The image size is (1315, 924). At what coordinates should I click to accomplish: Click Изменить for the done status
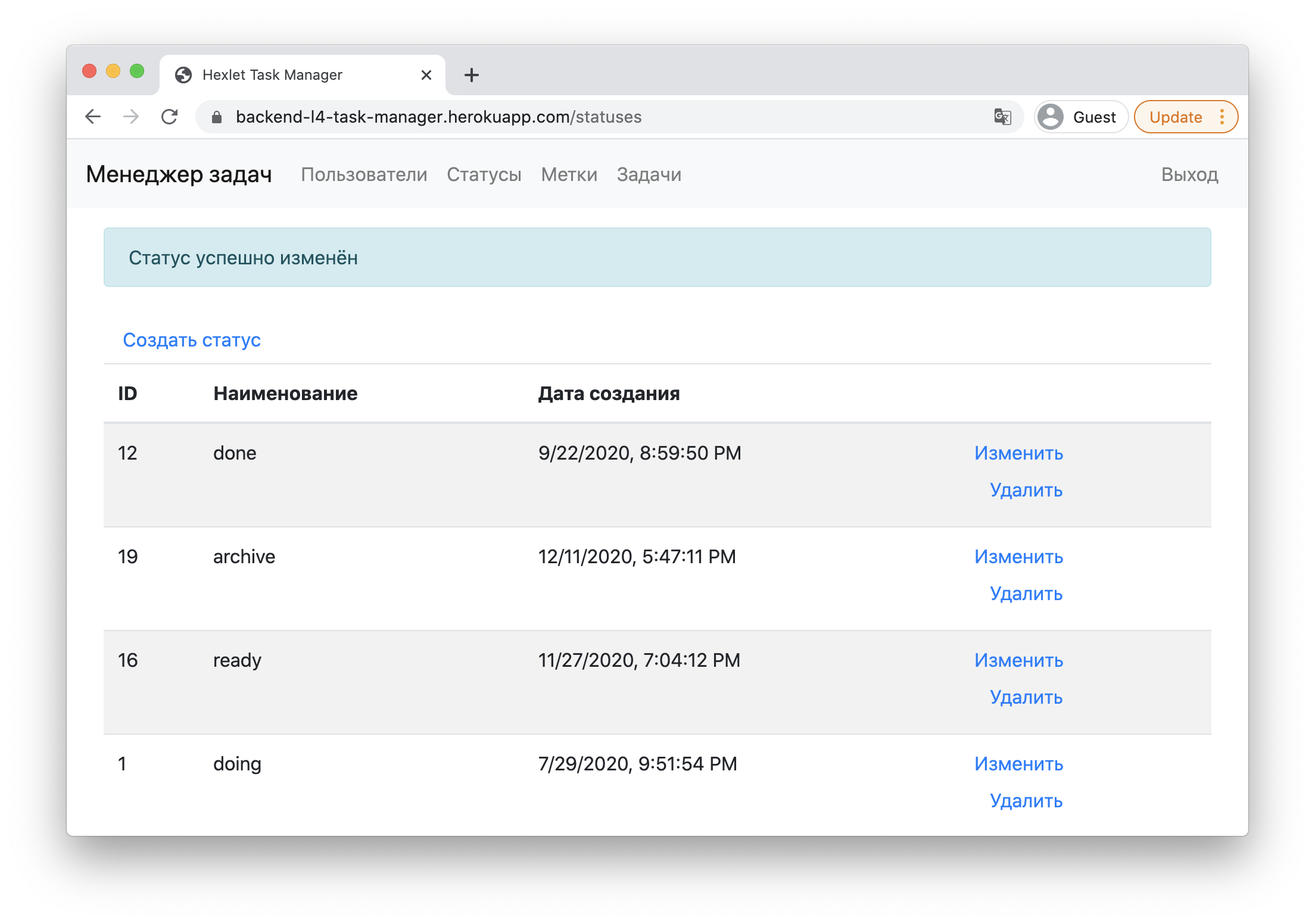pos(1018,453)
